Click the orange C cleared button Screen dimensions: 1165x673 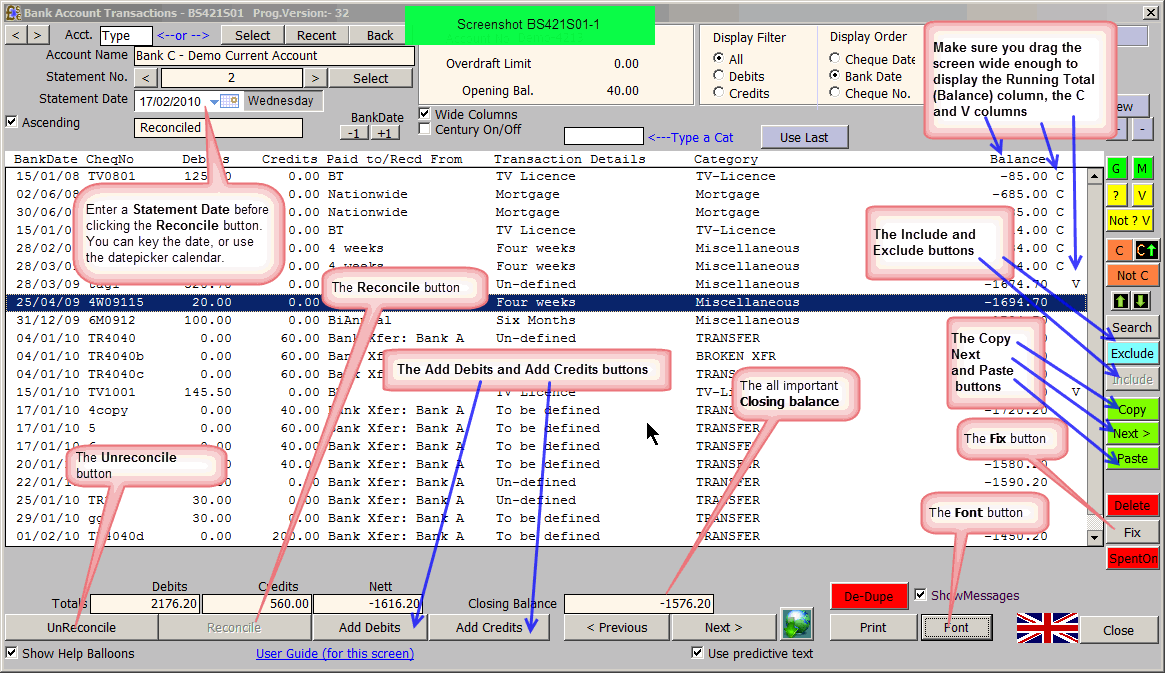tap(1118, 249)
